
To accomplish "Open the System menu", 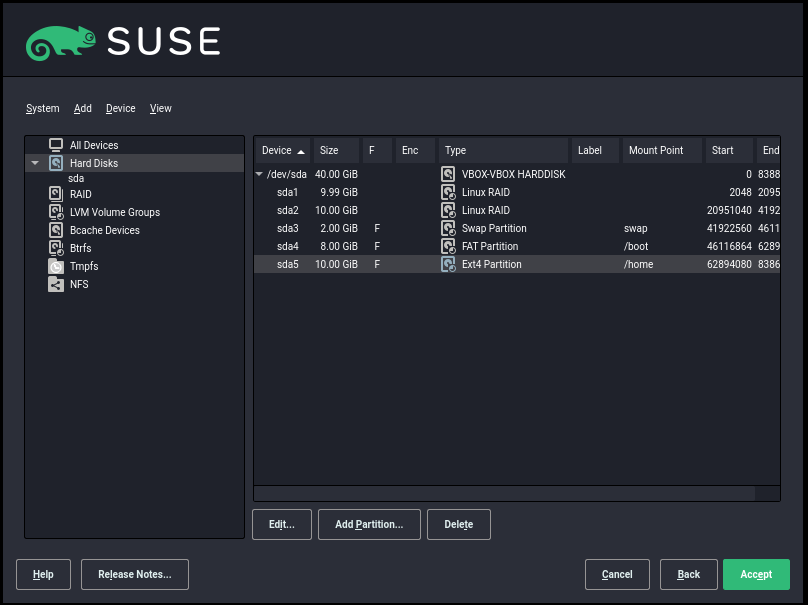I will click(43, 108).
